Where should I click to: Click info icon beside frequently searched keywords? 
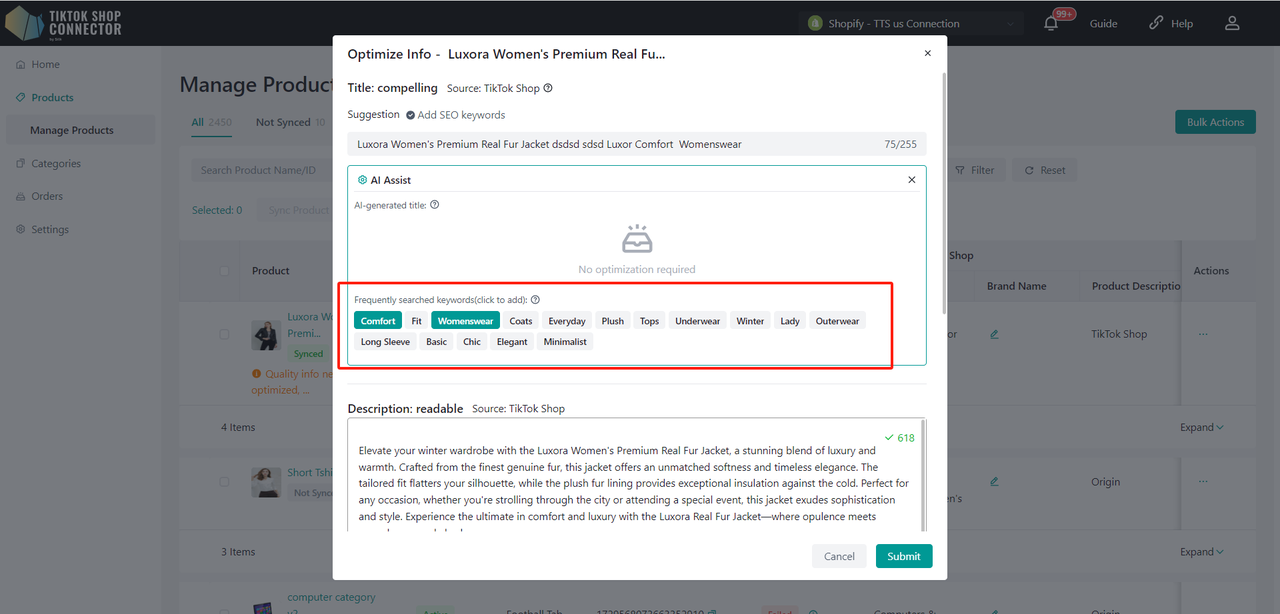(535, 300)
